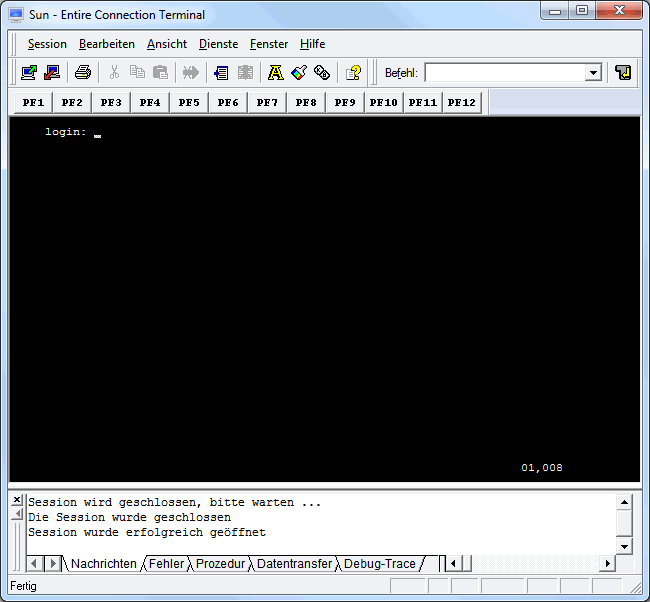
Task: Click the help question mark icon
Action: (x=353, y=73)
